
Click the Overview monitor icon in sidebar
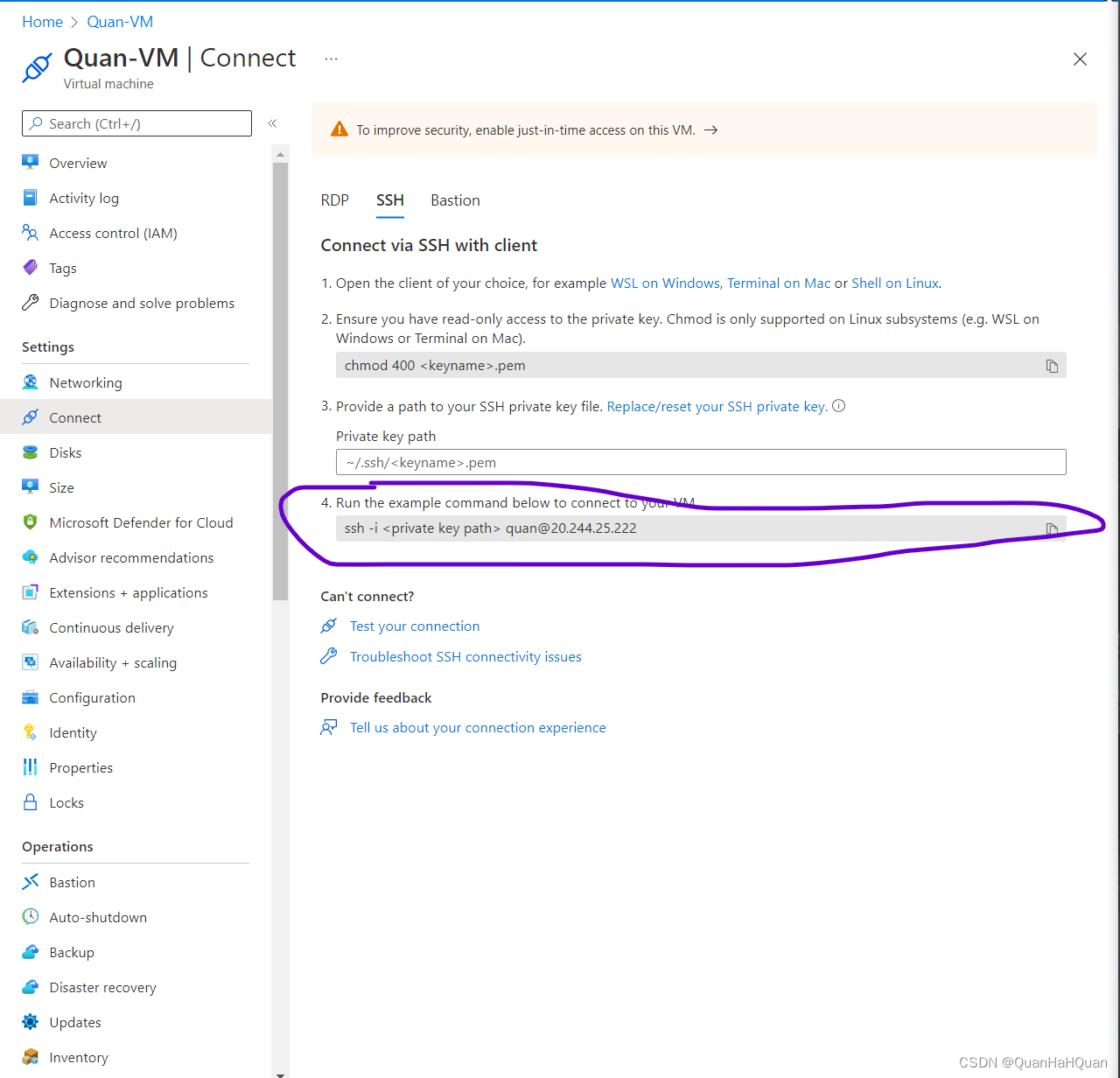[31, 162]
